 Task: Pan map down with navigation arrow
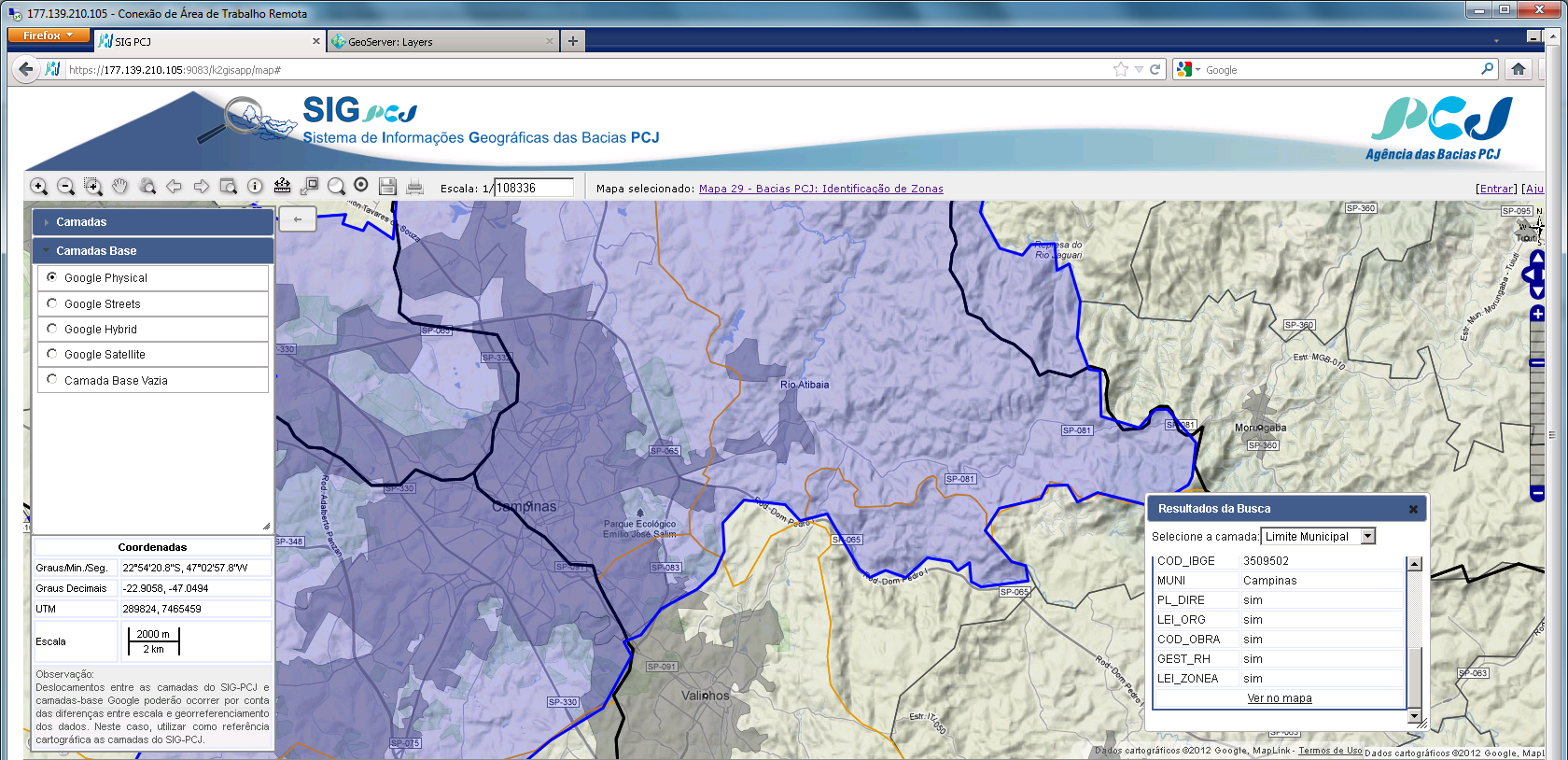pyautogui.click(x=1537, y=291)
